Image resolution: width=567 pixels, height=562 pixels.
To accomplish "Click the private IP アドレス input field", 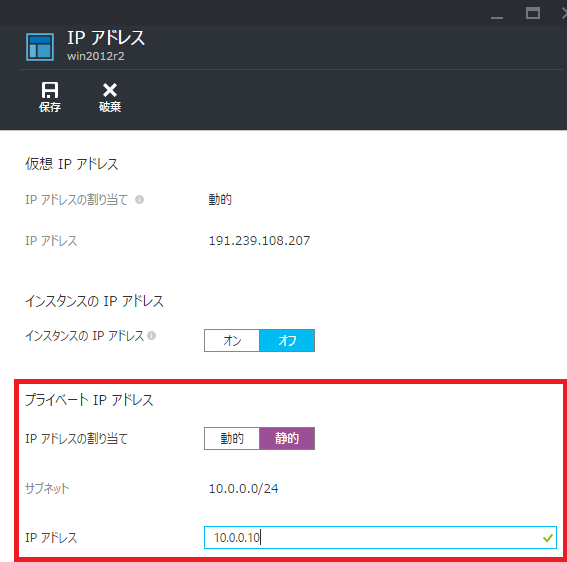I will click(380, 537).
